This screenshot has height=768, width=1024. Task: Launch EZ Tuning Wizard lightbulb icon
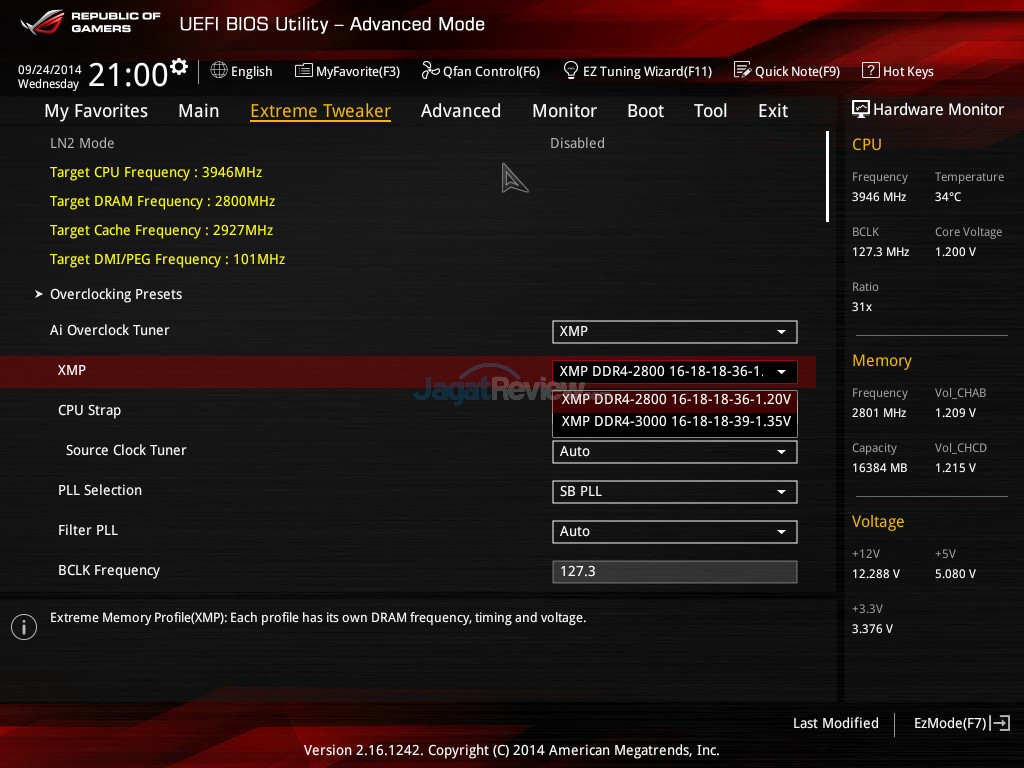pyautogui.click(x=571, y=71)
